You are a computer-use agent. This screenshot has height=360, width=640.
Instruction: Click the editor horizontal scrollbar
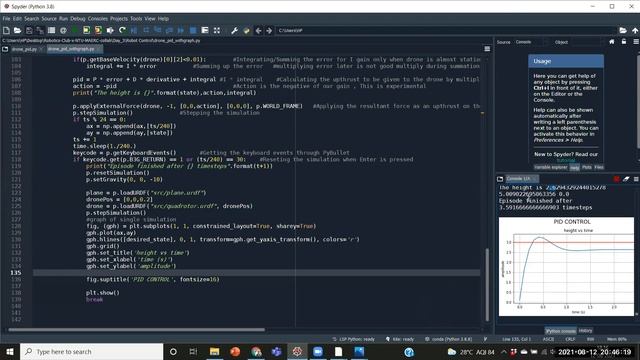coord(136,329)
